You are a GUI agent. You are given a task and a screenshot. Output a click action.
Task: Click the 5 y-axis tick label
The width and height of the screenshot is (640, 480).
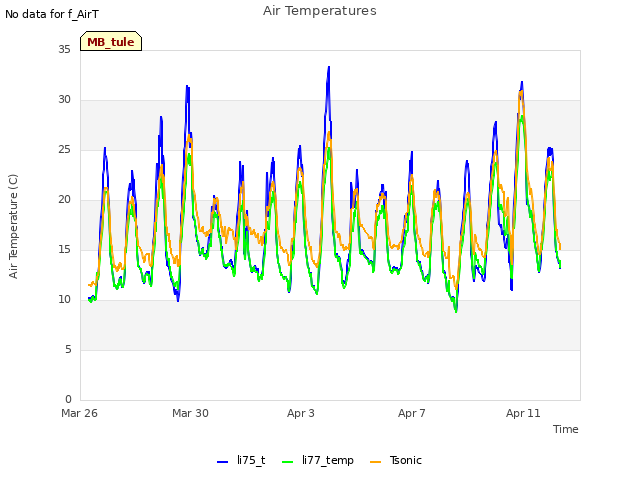(68, 350)
